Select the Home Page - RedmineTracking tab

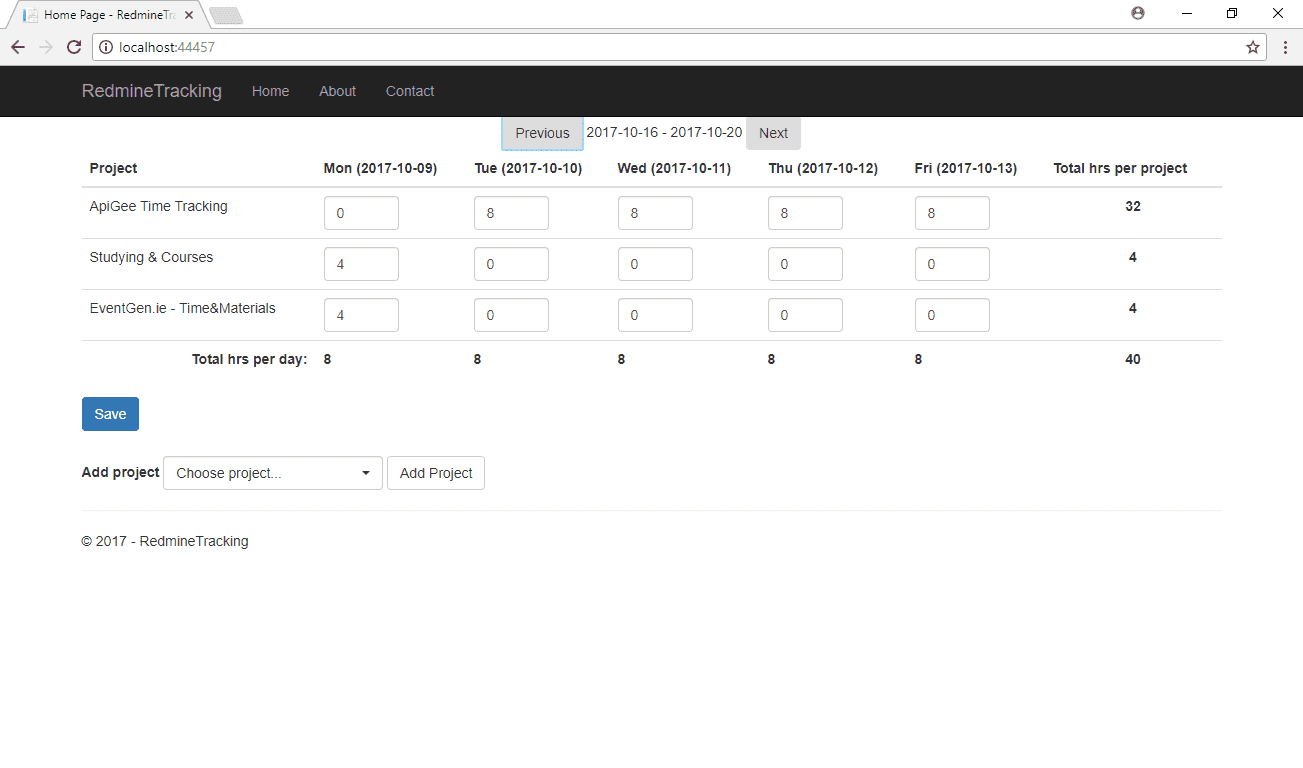[x=108, y=15]
